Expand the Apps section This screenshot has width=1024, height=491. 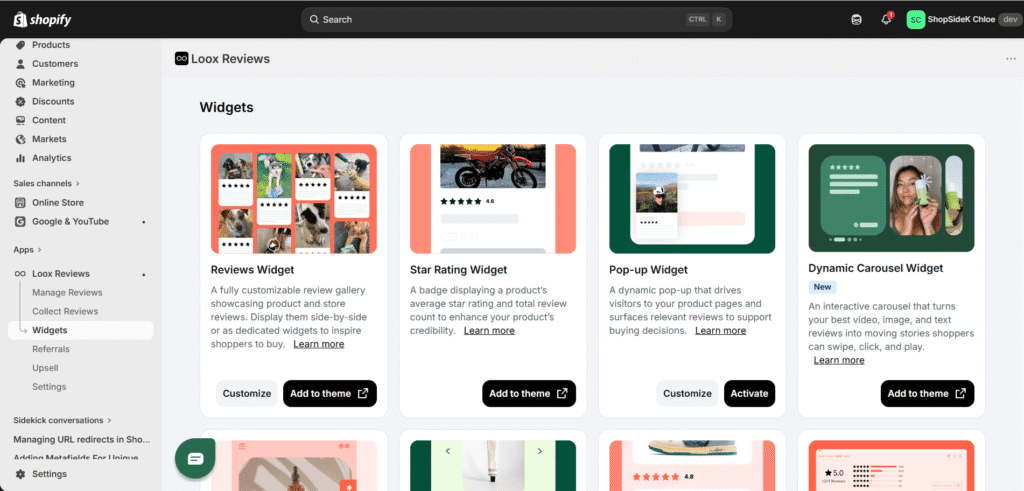point(27,249)
